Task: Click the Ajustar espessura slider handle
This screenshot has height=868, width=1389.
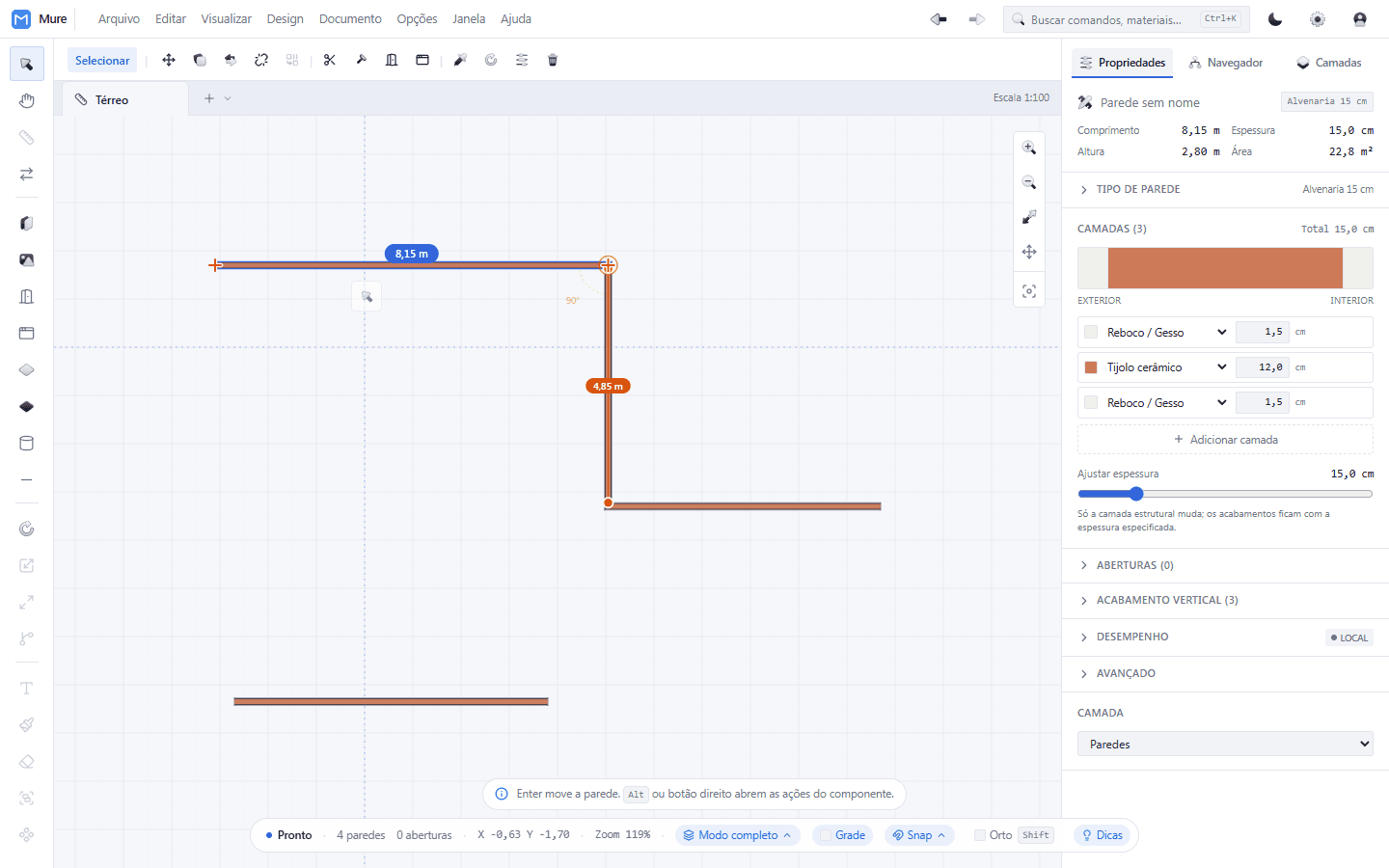Action: tap(1136, 494)
